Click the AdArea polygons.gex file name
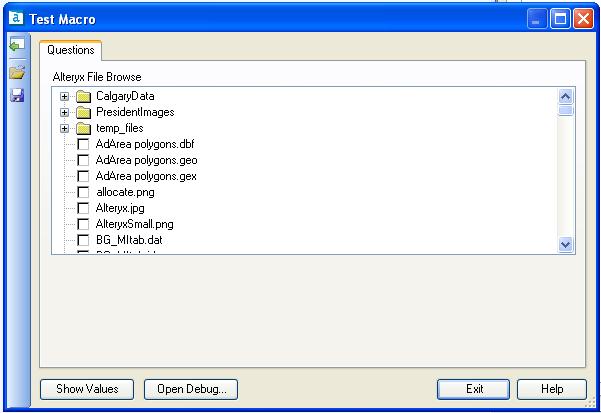 point(146,177)
